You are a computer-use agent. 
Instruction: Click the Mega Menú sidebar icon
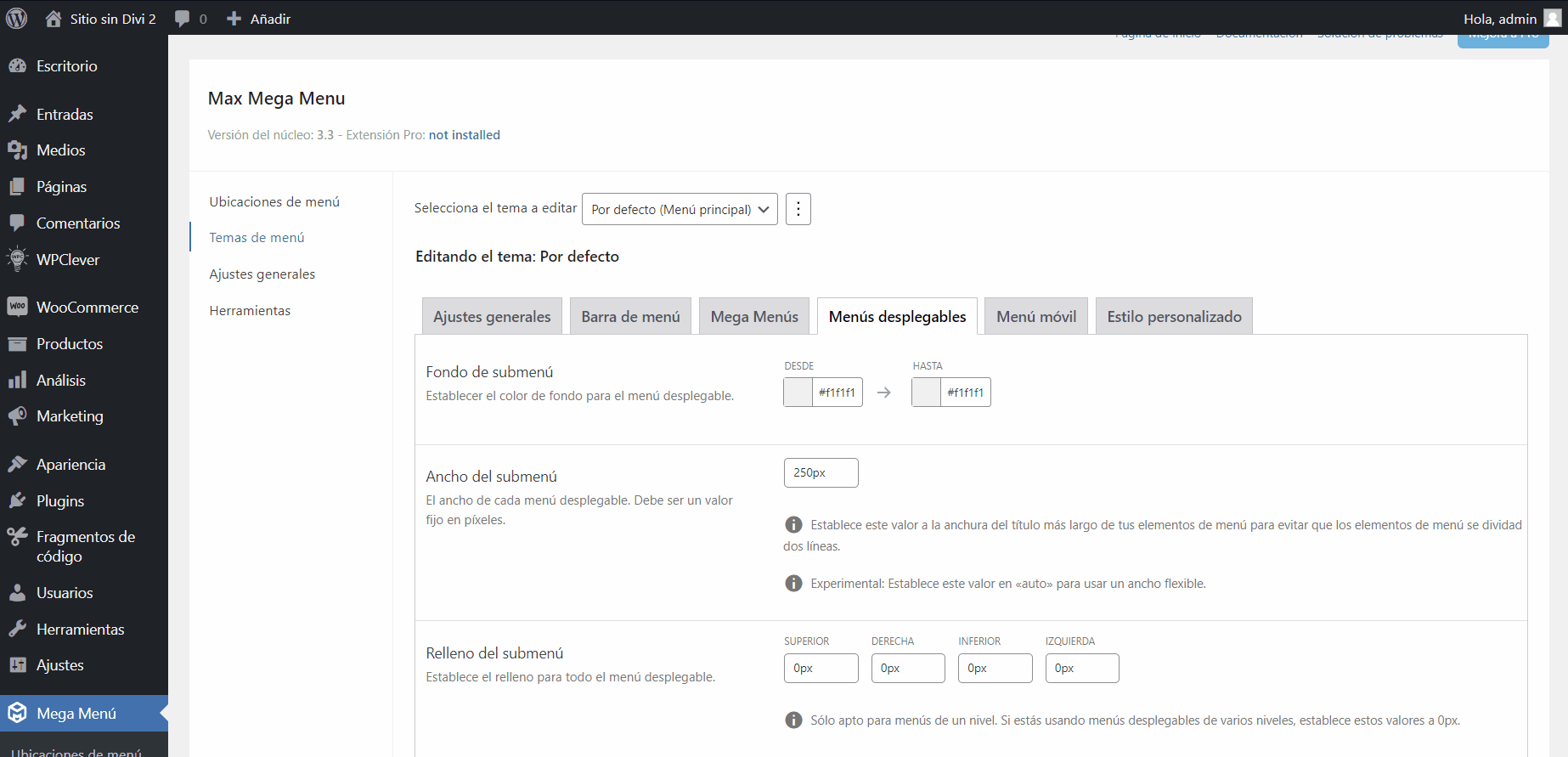click(x=17, y=713)
